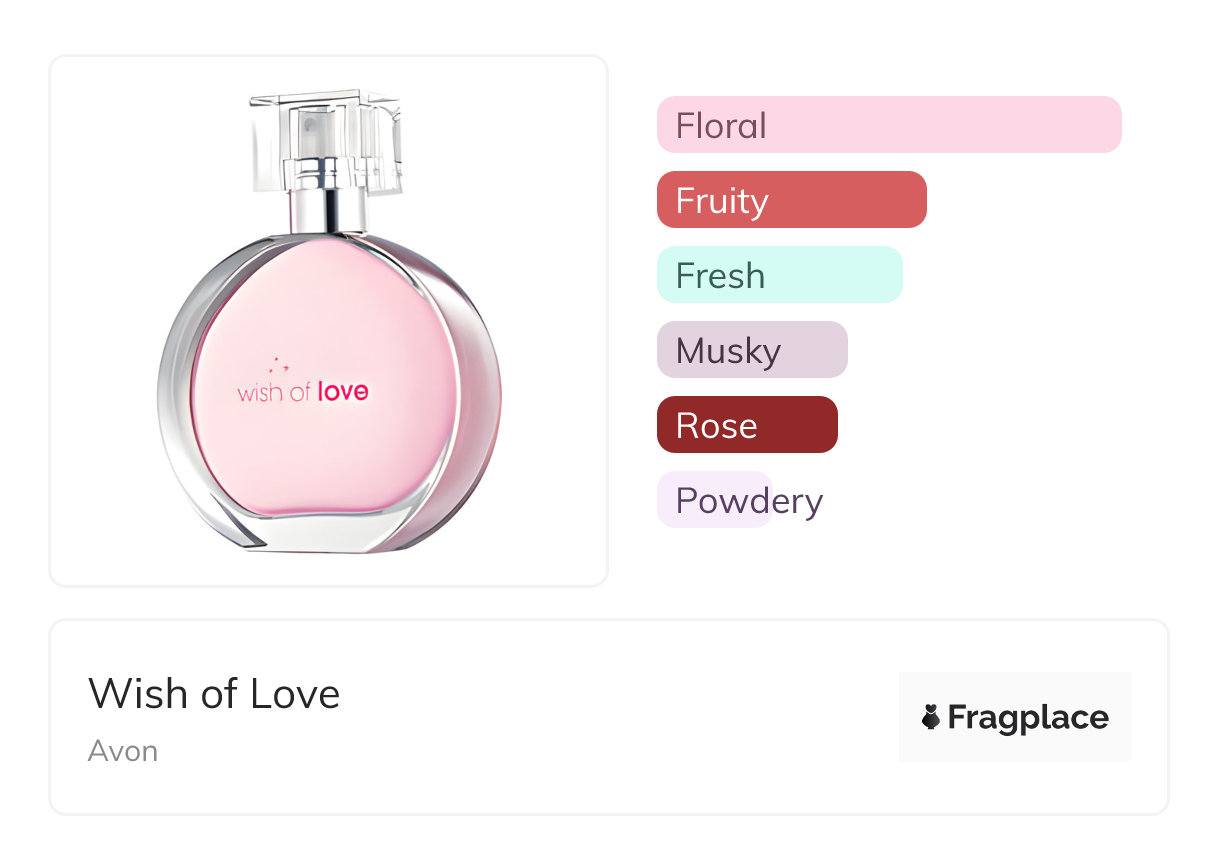Click the Avon brand name
The width and height of the screenshot is (1218, 864).
(x=123, y=751)
